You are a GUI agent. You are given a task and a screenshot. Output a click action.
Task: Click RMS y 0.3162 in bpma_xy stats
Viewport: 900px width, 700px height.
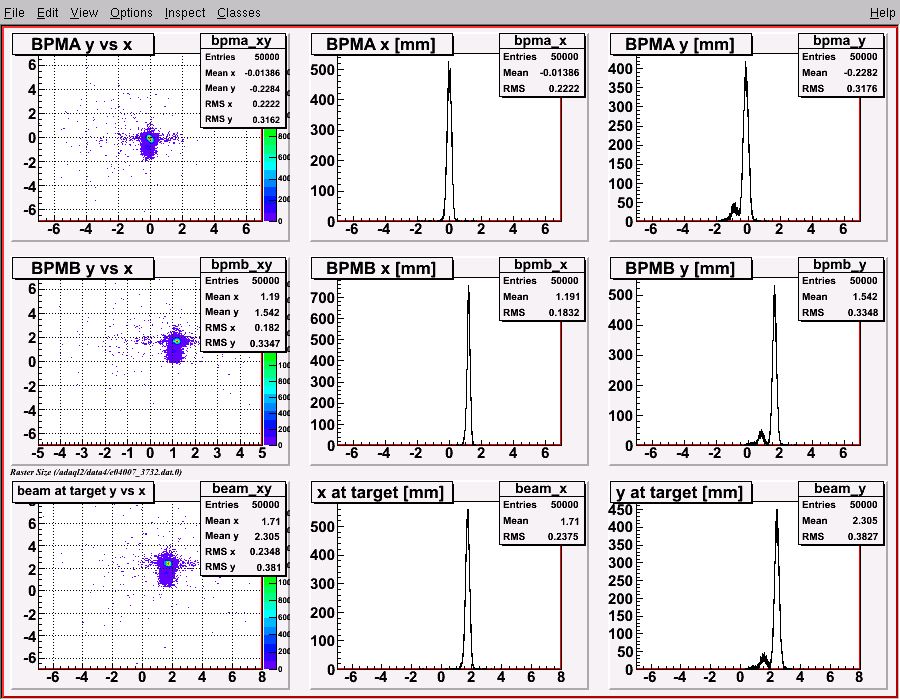click(x=242, y=119)
